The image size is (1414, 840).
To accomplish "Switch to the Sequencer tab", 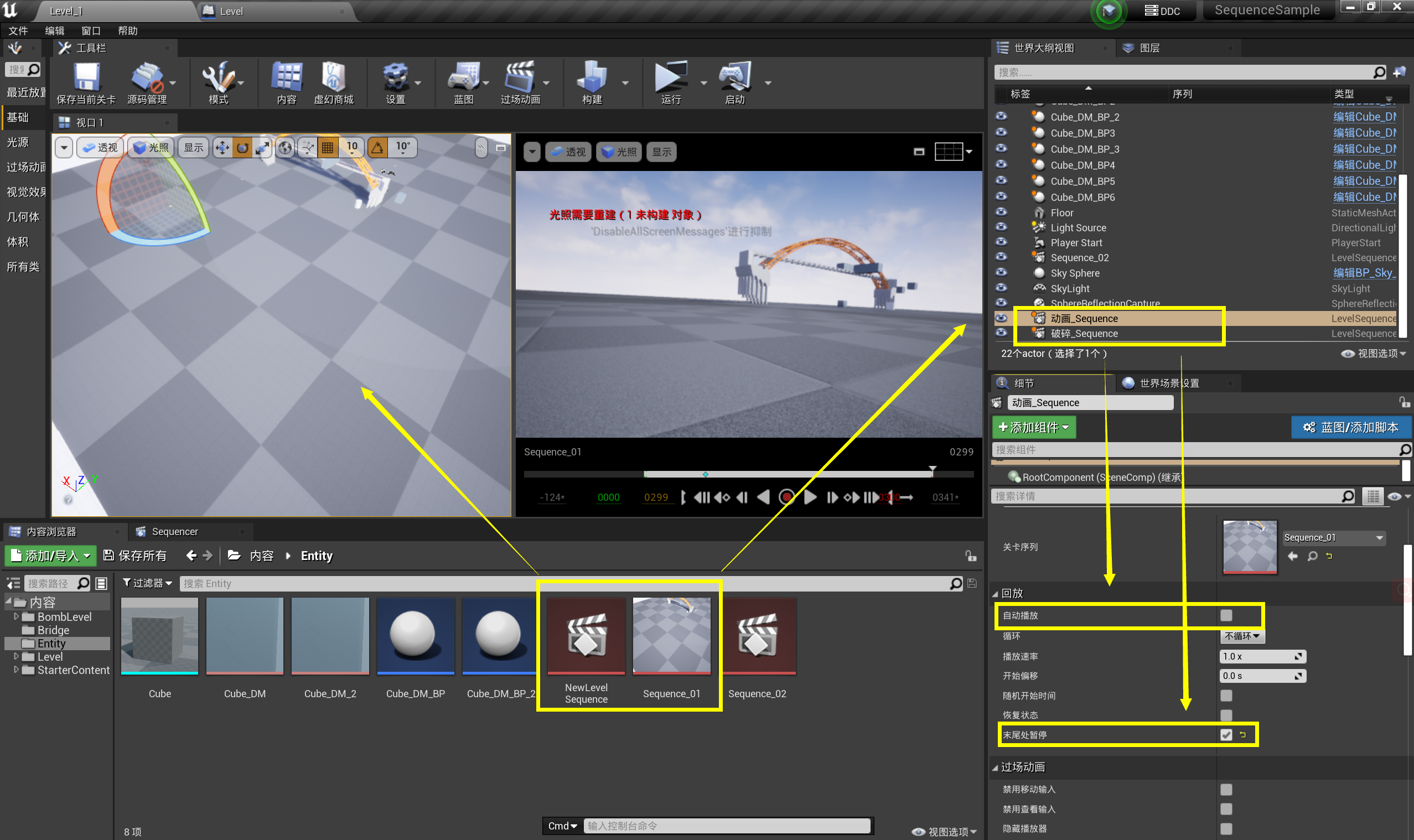I will pos(174,532).
